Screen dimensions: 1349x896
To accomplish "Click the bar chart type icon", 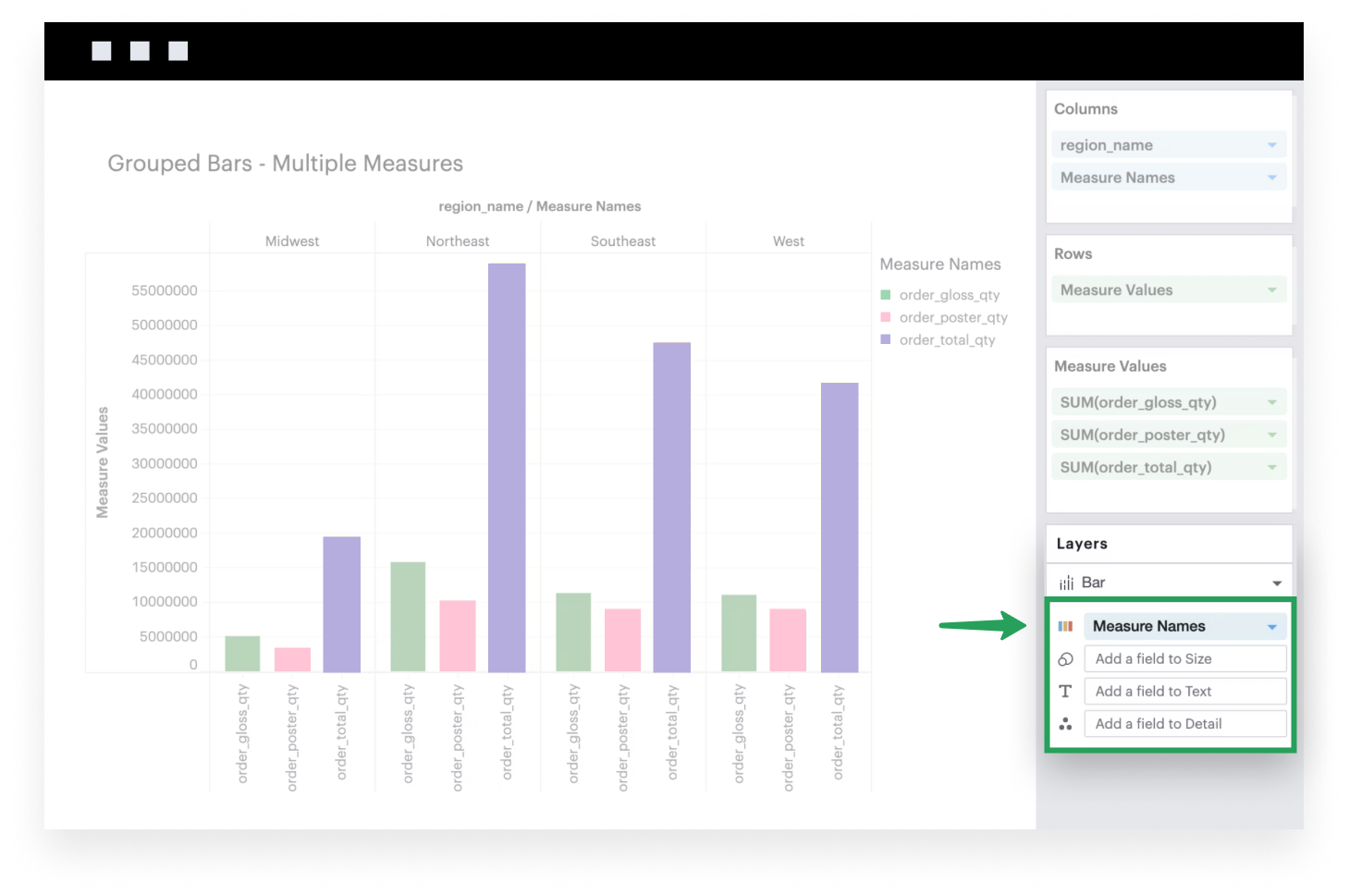I will 1066,583.
